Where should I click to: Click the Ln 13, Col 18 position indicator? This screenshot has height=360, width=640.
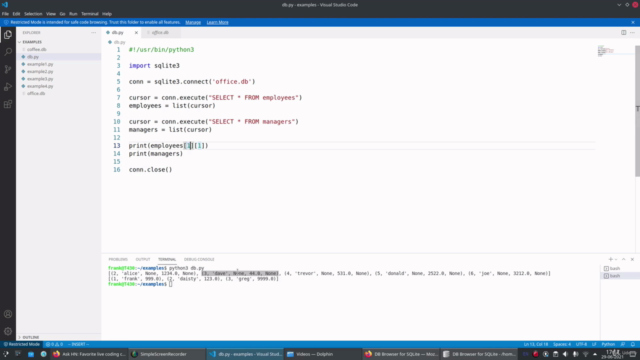(536, 344)
